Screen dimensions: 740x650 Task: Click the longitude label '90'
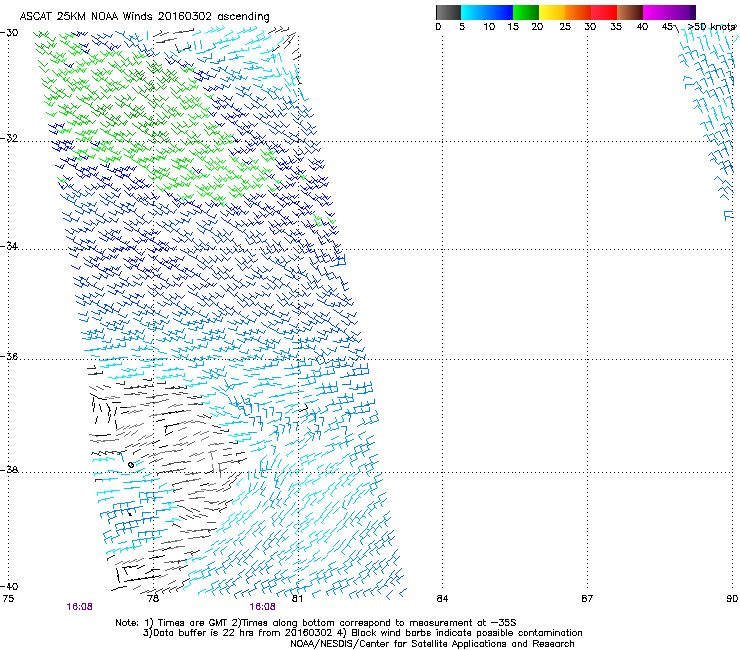pos(732,599)
